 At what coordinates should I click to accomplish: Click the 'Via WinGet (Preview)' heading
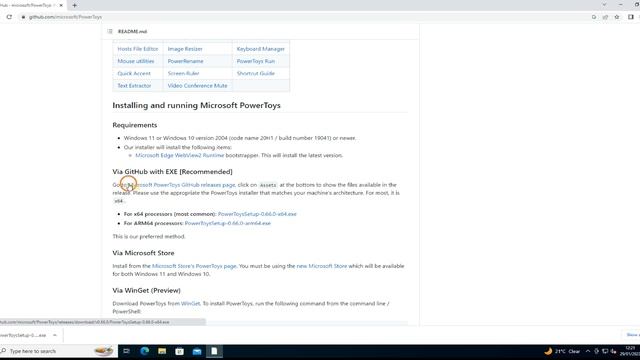(x=147, y=290)
